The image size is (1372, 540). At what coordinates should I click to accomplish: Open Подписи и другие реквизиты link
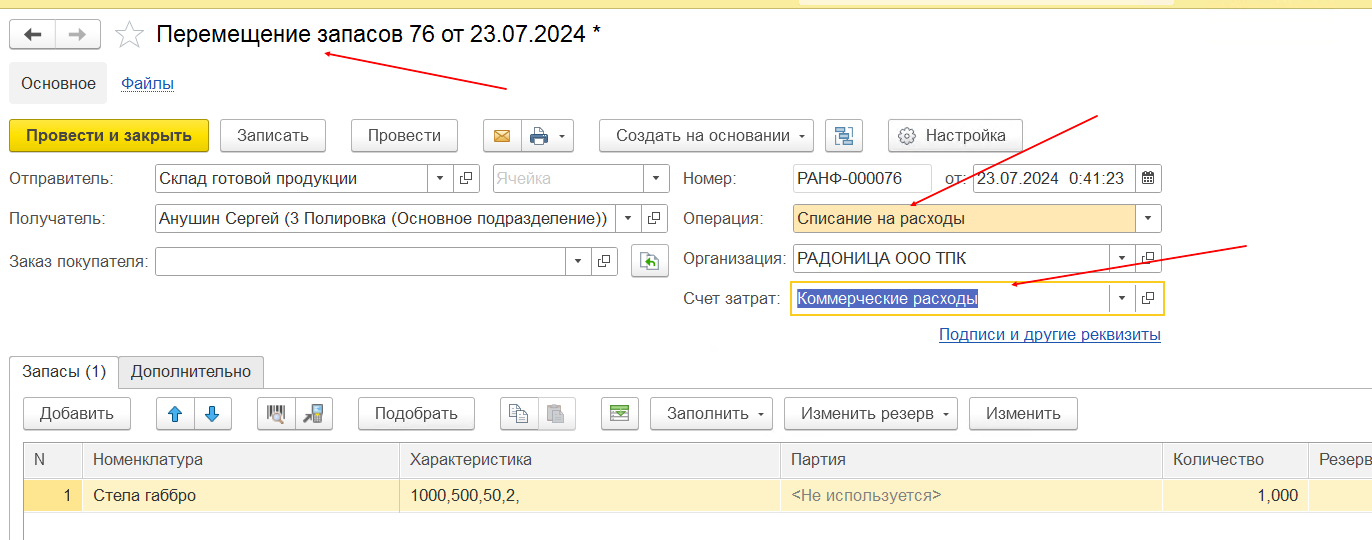pyautogui.click(x=1050, y=335)
